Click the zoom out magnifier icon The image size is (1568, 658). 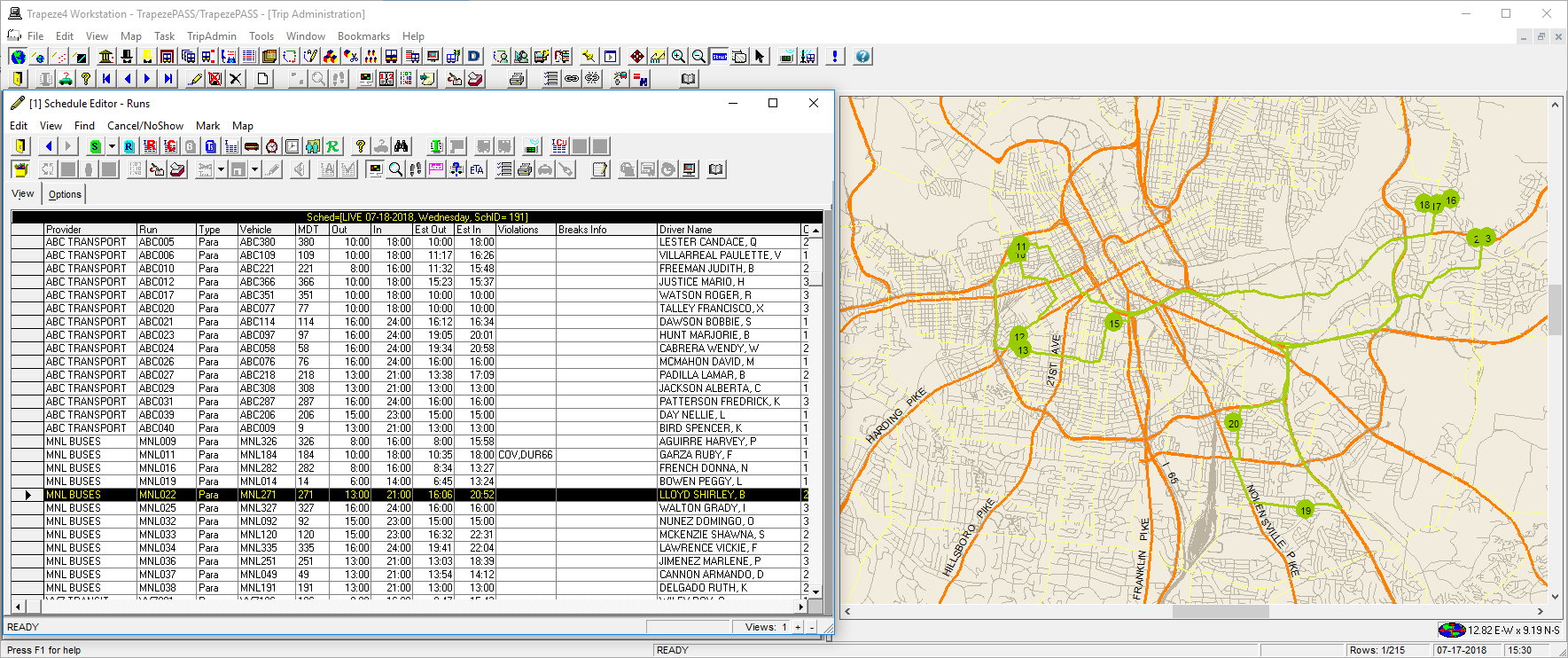coord(698,57)
